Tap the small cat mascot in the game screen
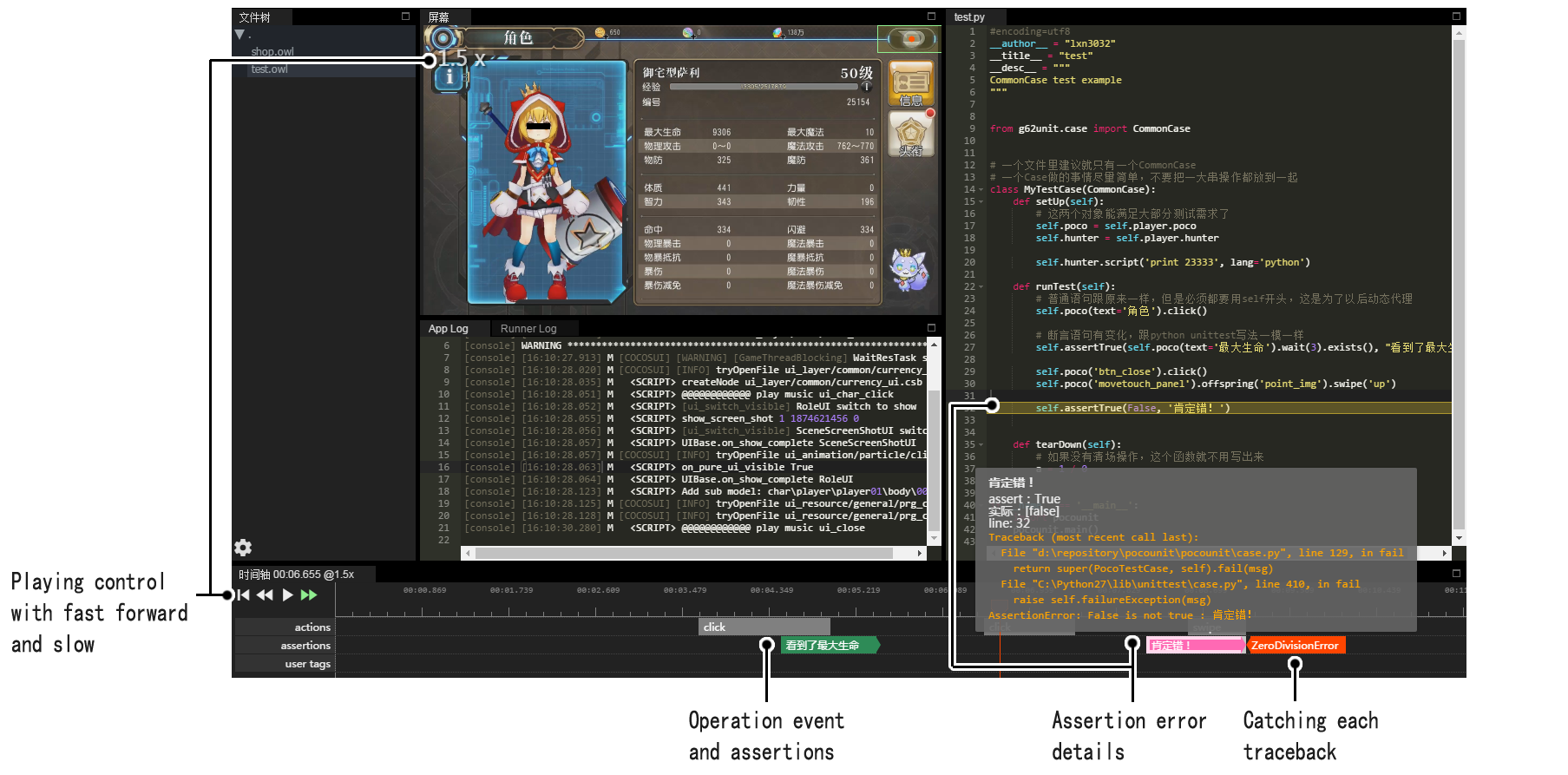This screenshot has height=775, width=1568. pyautogui.click(x=909, y=270)
